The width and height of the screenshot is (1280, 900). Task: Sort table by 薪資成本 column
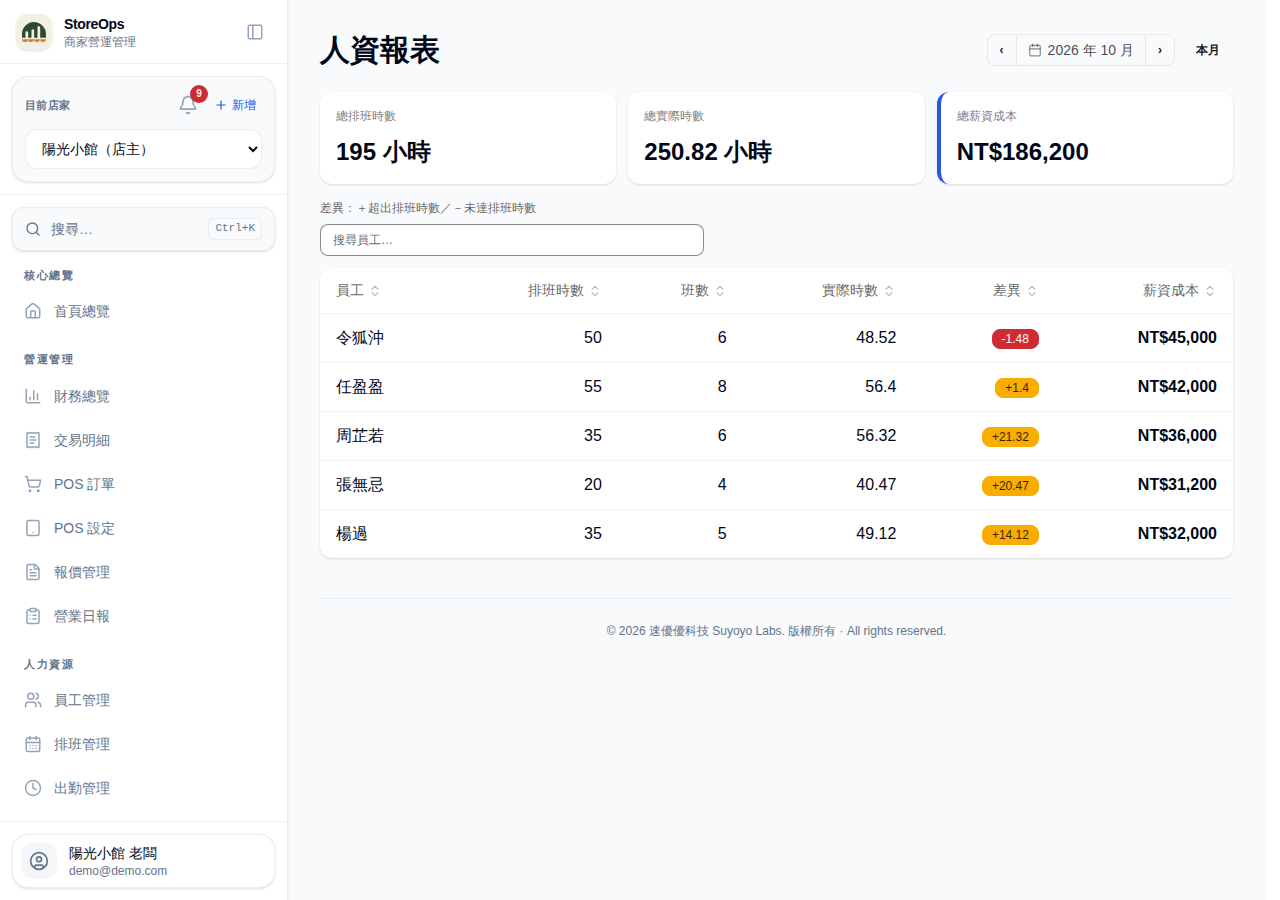coord(1180,291)
